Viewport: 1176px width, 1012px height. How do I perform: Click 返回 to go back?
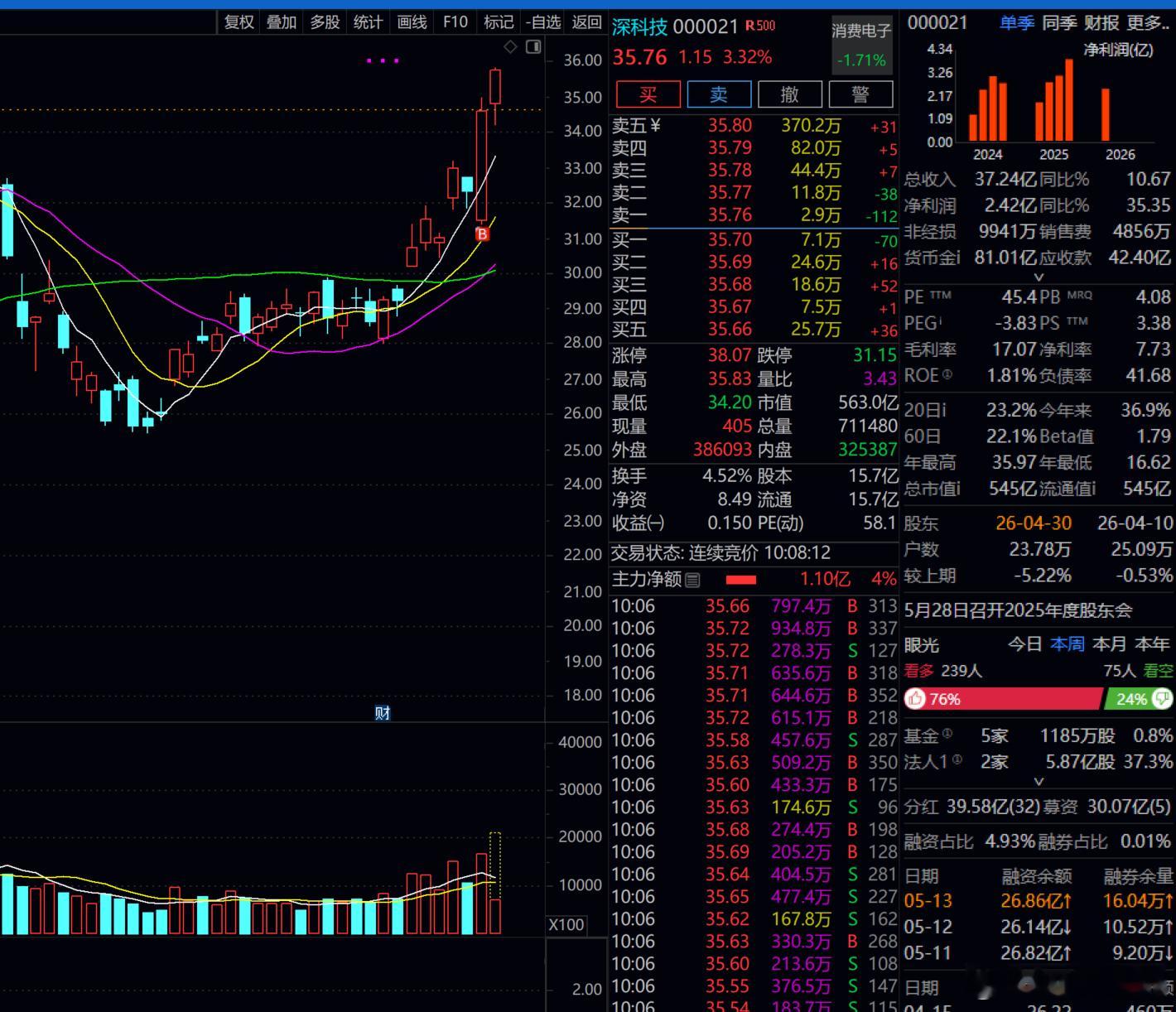tap(587, 22)
